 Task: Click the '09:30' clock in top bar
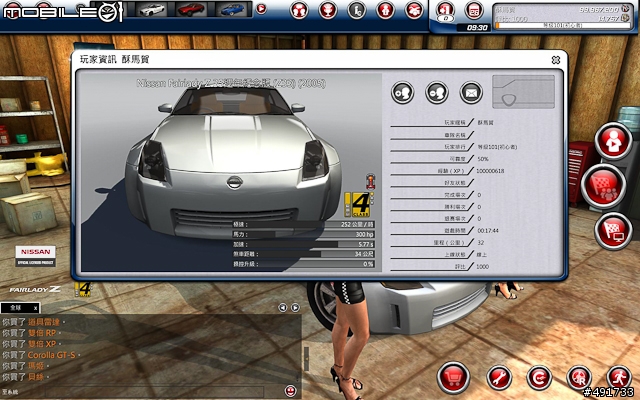pos(477,28)
